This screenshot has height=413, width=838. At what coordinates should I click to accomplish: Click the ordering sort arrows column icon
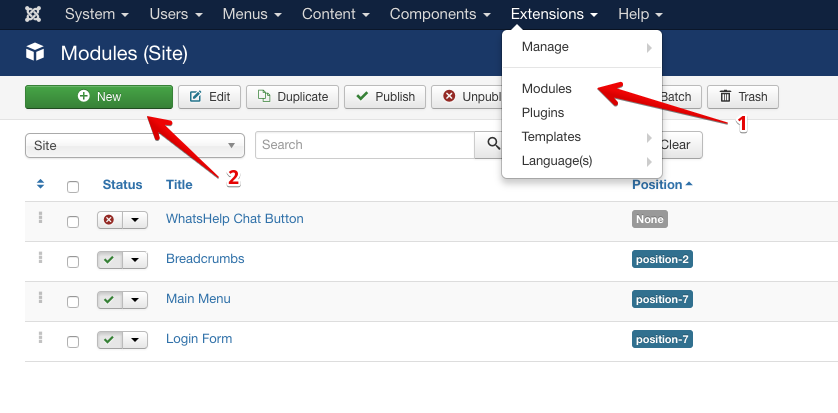(x=40, y=184)
